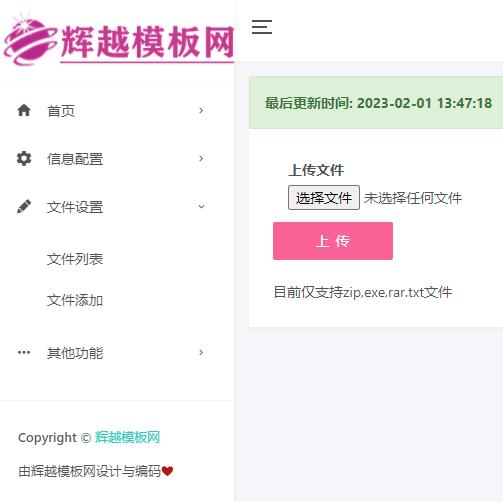Screen dimensions: 503x502
Task: Click the pencil icon beside 文件设置
Action: coord(24,207)
